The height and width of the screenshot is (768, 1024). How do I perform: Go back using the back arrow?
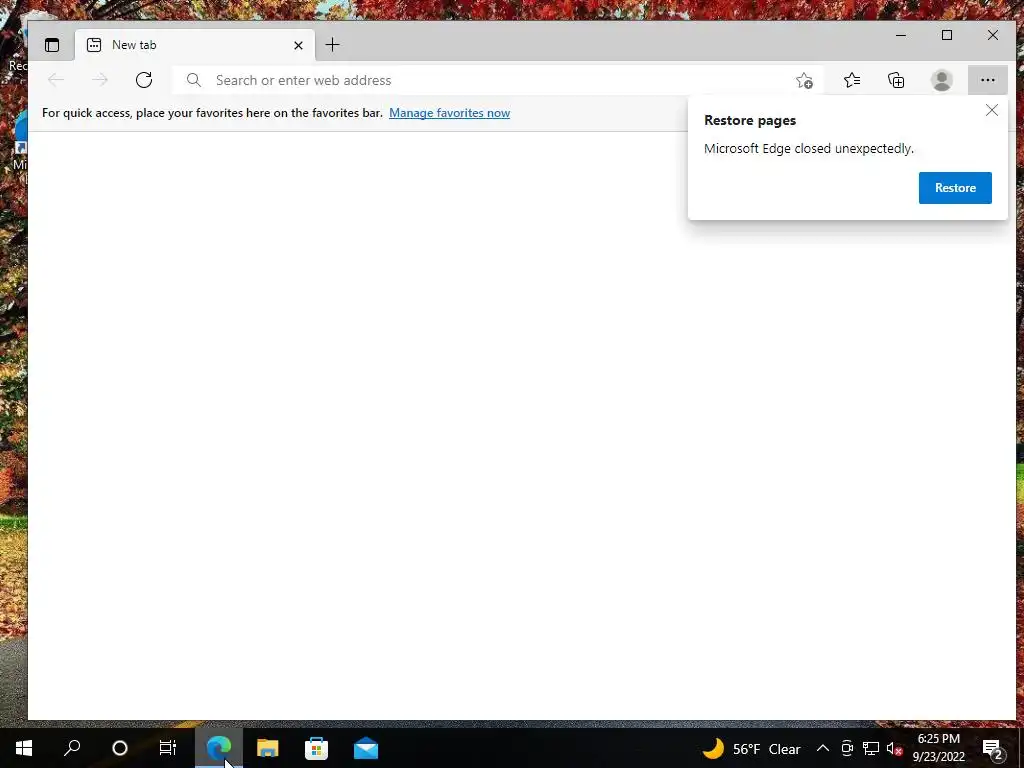pyautogui.click(x=56, y=80)
